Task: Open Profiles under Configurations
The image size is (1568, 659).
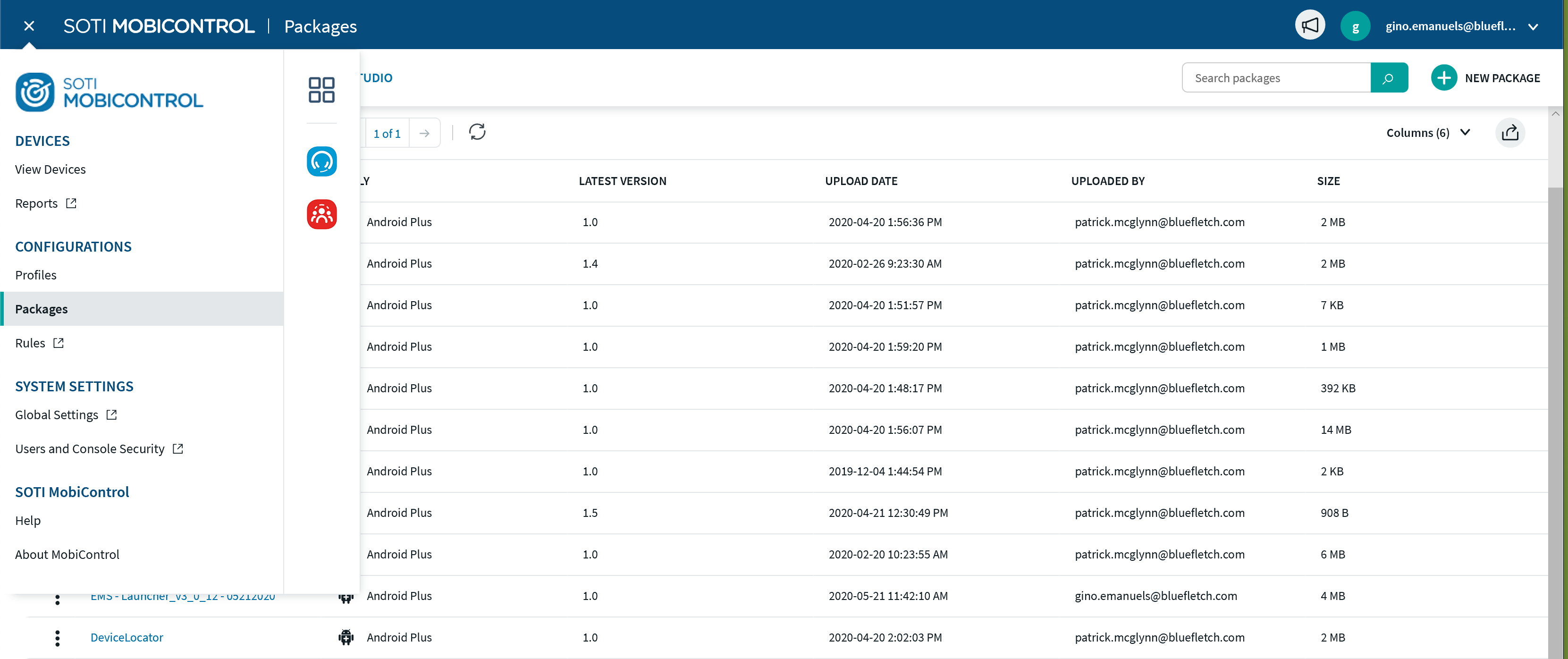Action: [36, 275]
